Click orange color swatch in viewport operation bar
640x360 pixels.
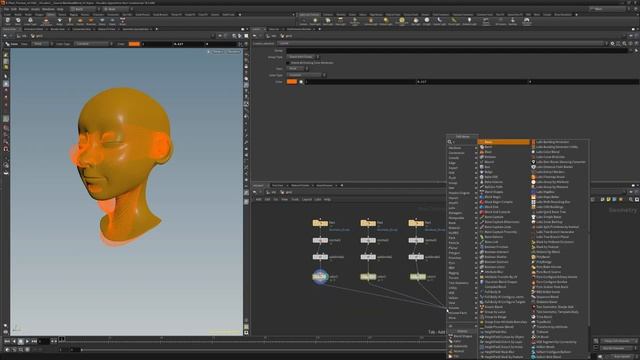pos(134,44)
